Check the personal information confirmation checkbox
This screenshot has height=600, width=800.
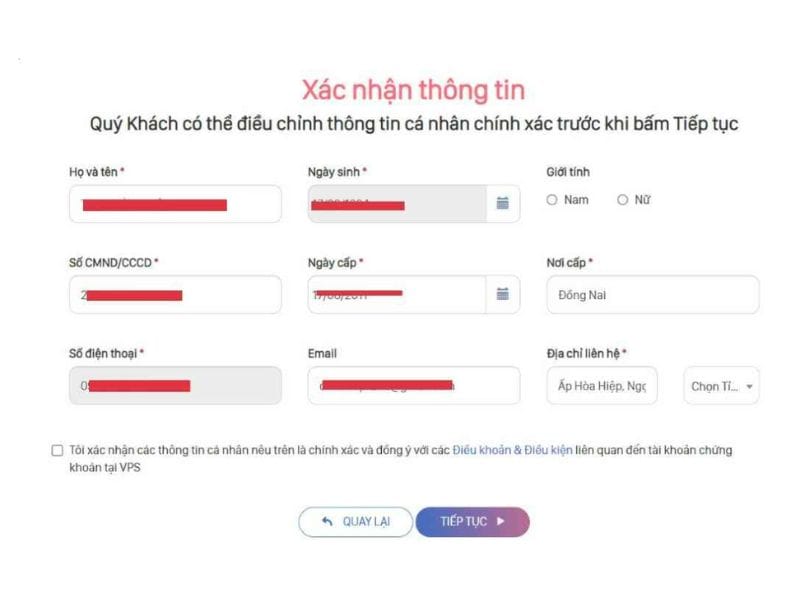(x=57, y=450)
